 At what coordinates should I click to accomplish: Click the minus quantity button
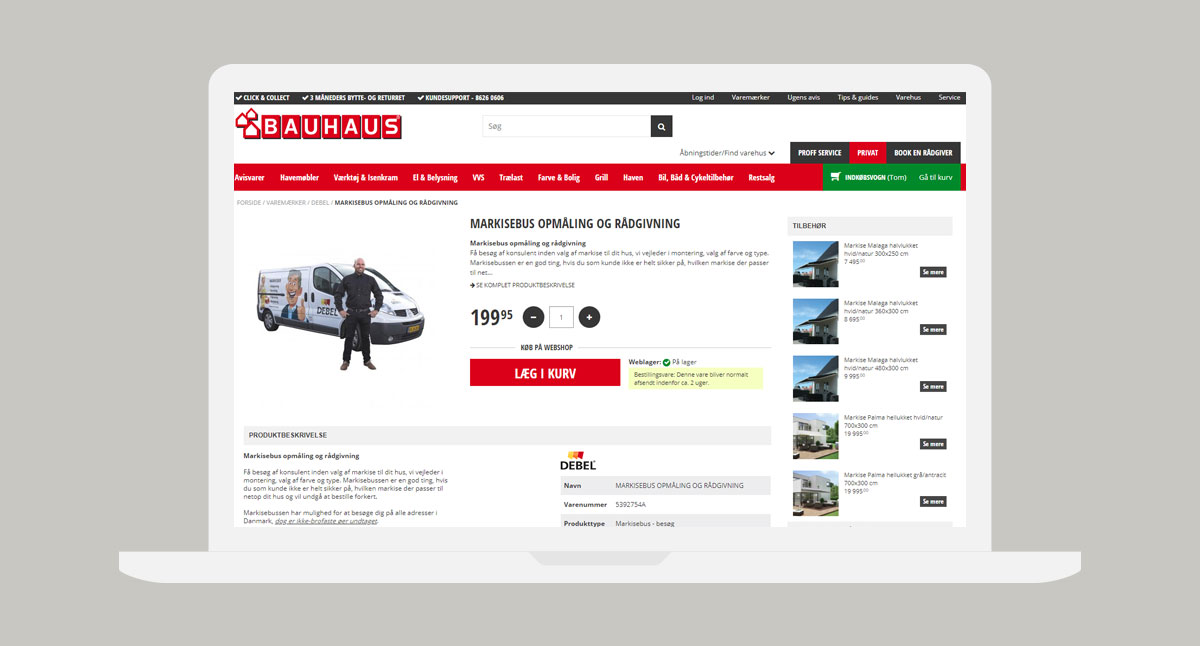click(533, 317)
